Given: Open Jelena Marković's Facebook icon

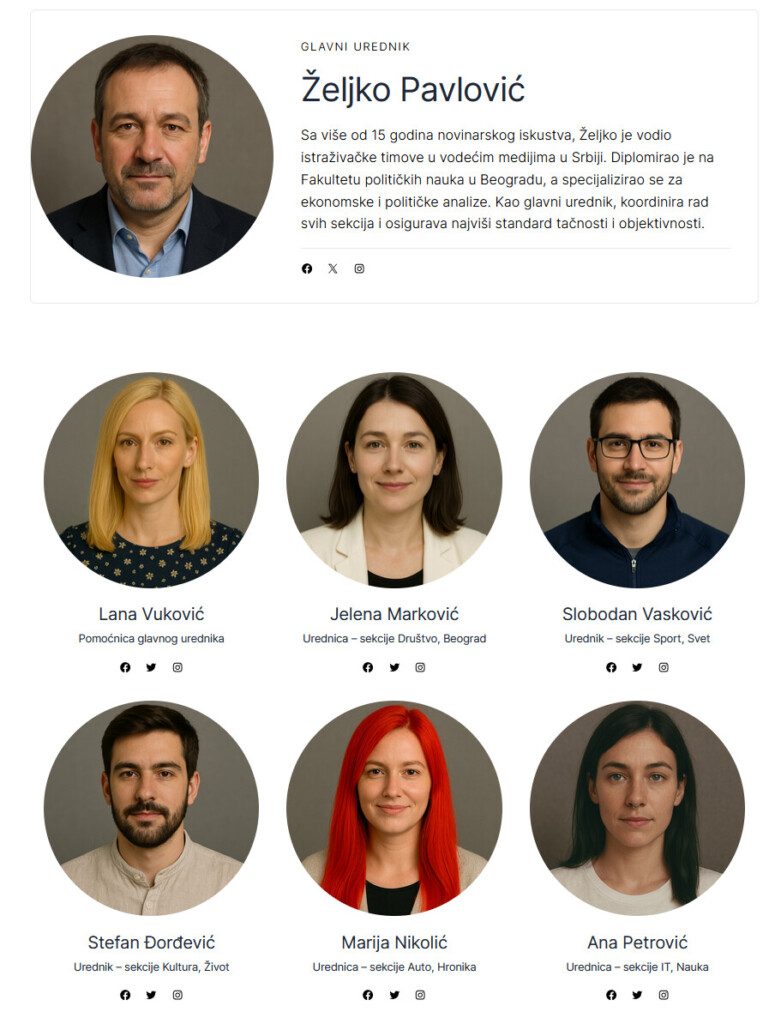Looking at the screenshot, I should pos(368,667).
